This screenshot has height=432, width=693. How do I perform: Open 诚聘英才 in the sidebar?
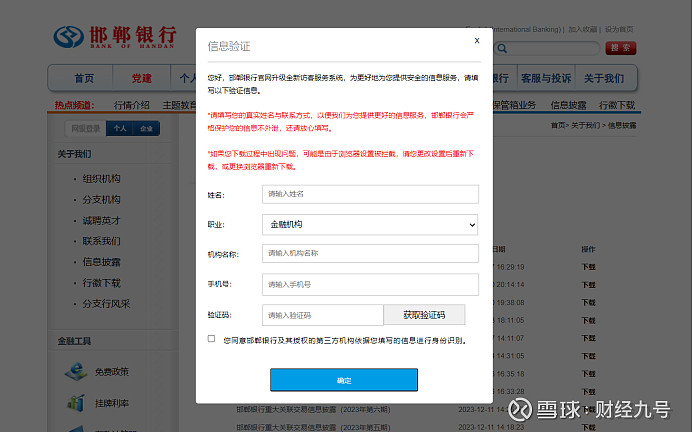(x=101, y=220)
